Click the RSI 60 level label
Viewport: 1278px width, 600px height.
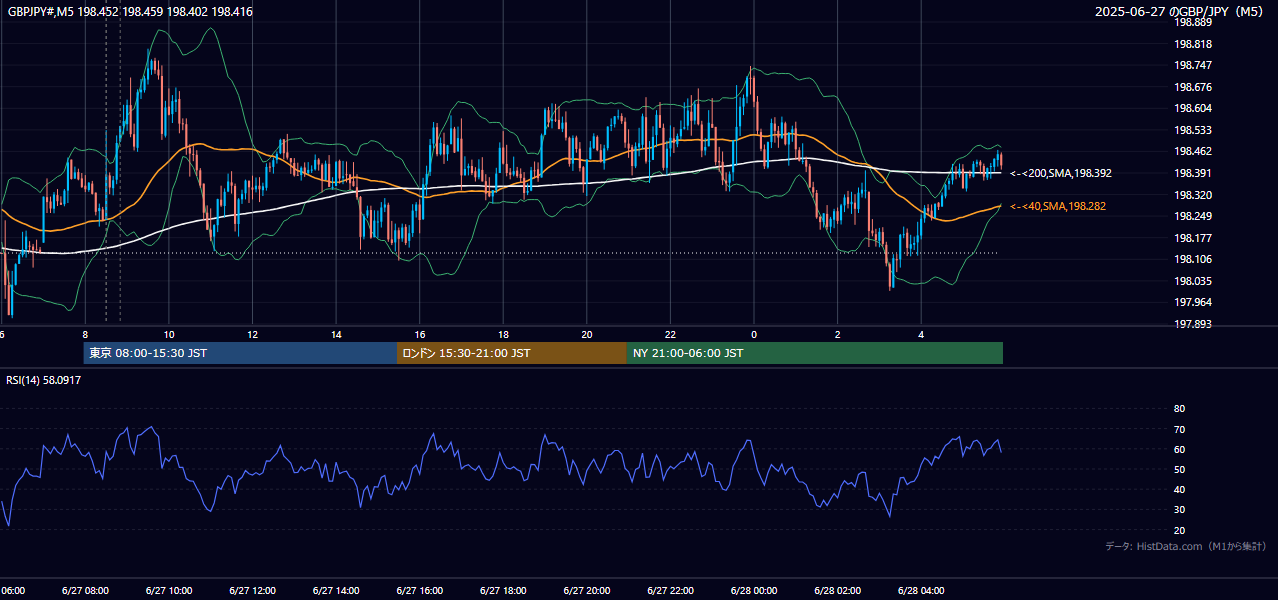coord(1179,449)
